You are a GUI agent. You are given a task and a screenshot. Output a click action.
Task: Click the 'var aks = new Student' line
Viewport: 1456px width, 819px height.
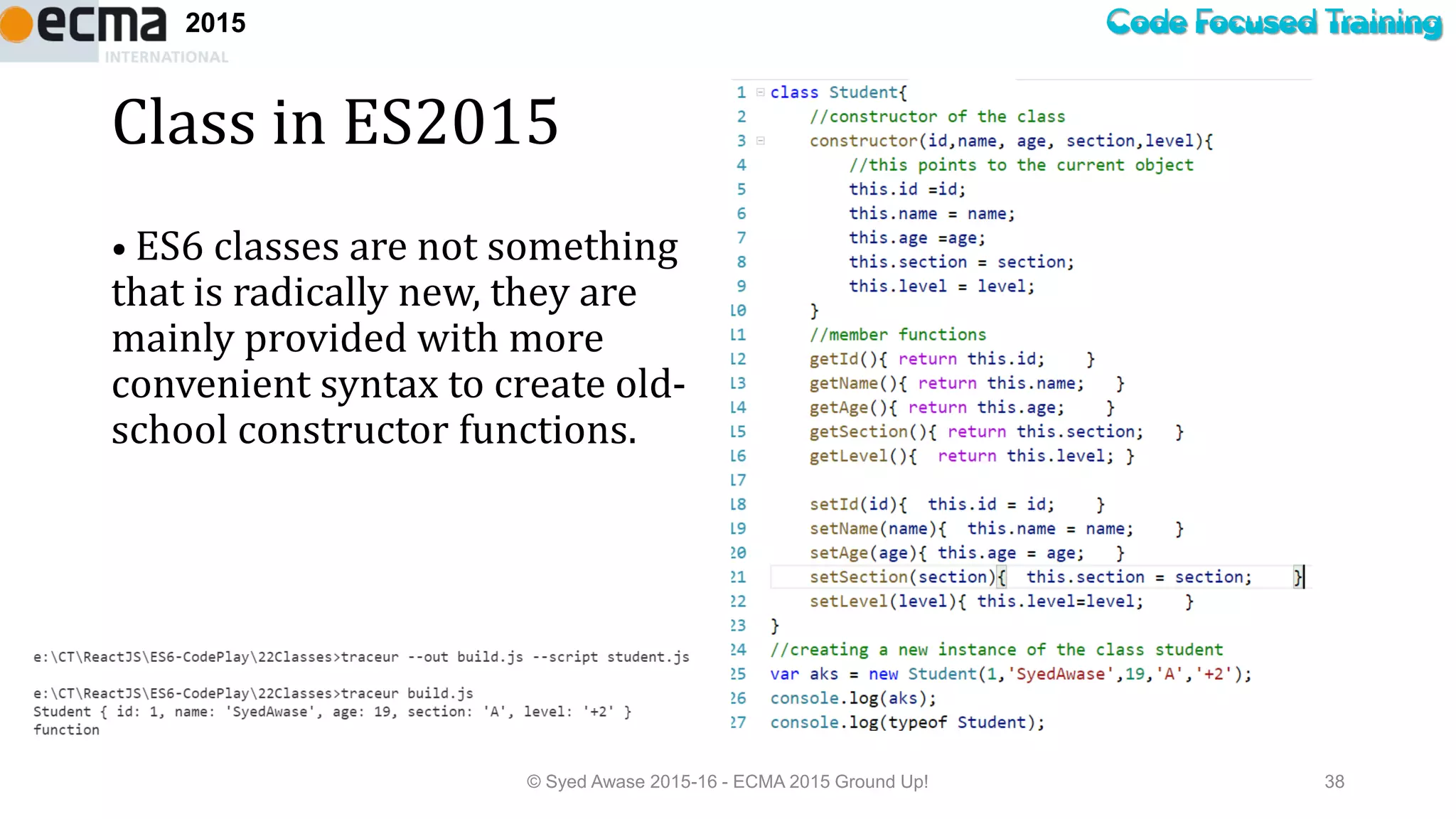pyautogui.click(x=1011, y=674)
